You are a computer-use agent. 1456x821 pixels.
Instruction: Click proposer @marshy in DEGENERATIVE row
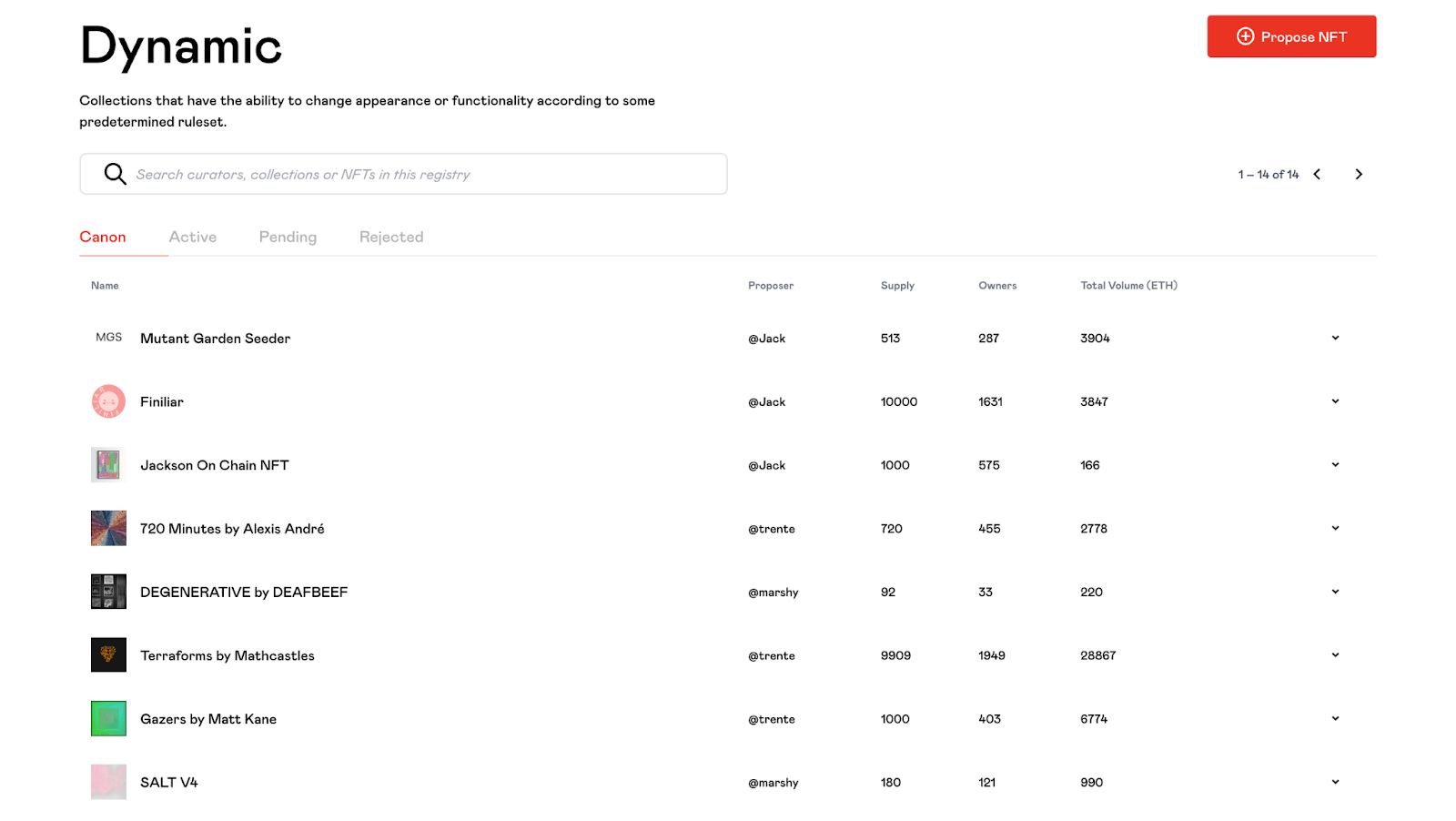click(x=773, y=593)
